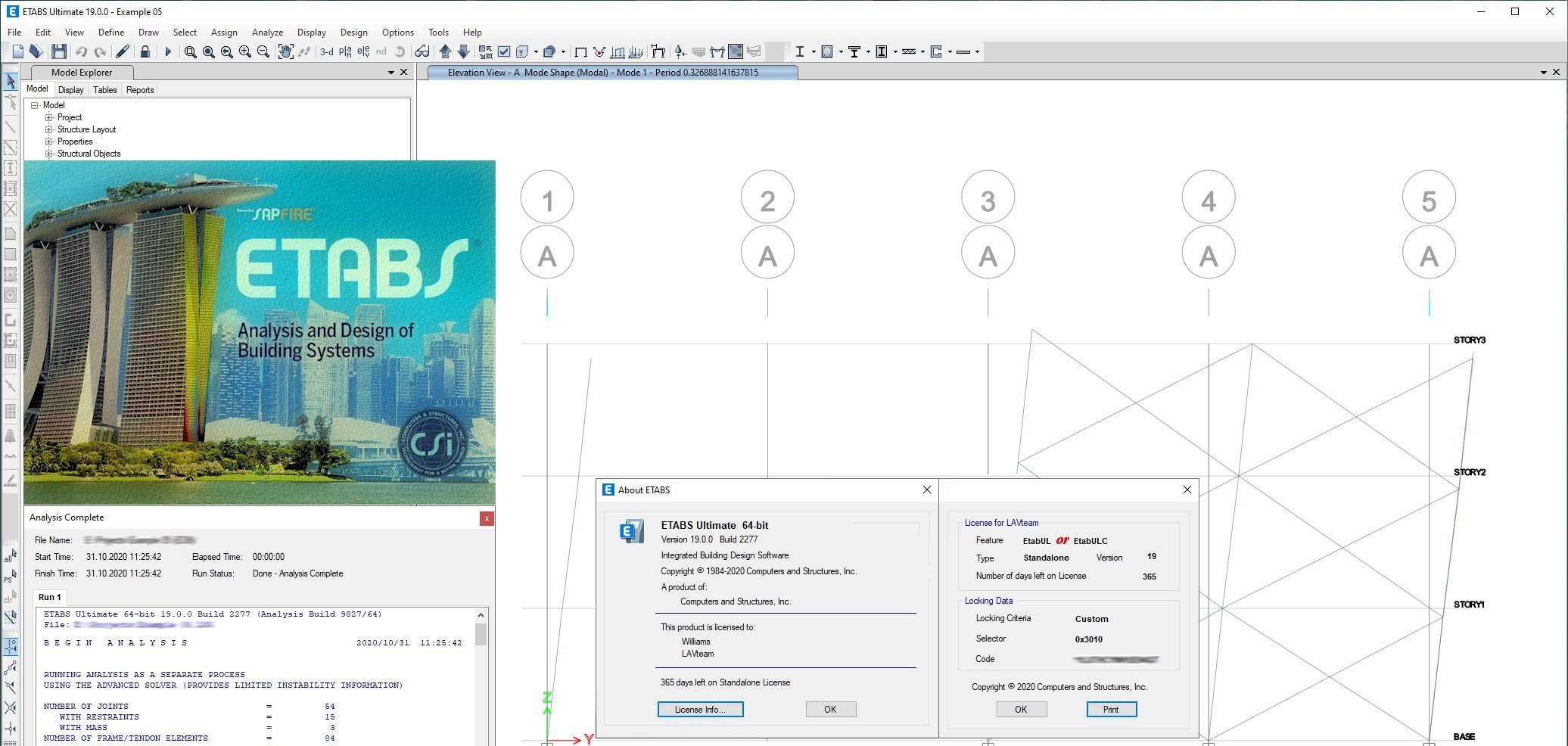
Task: Undo the last action
Action: coord(81,51)
